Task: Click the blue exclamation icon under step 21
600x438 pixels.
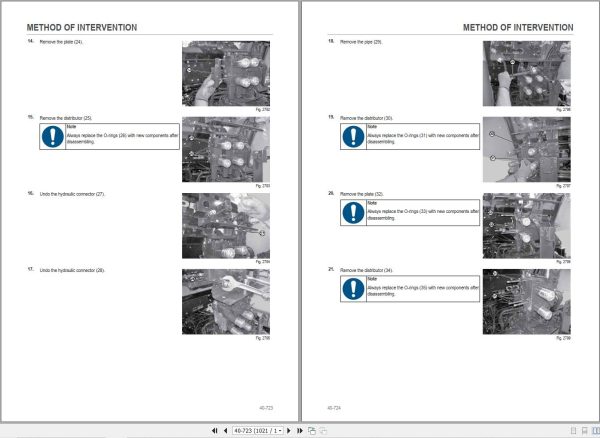Action: coord(354,288)
